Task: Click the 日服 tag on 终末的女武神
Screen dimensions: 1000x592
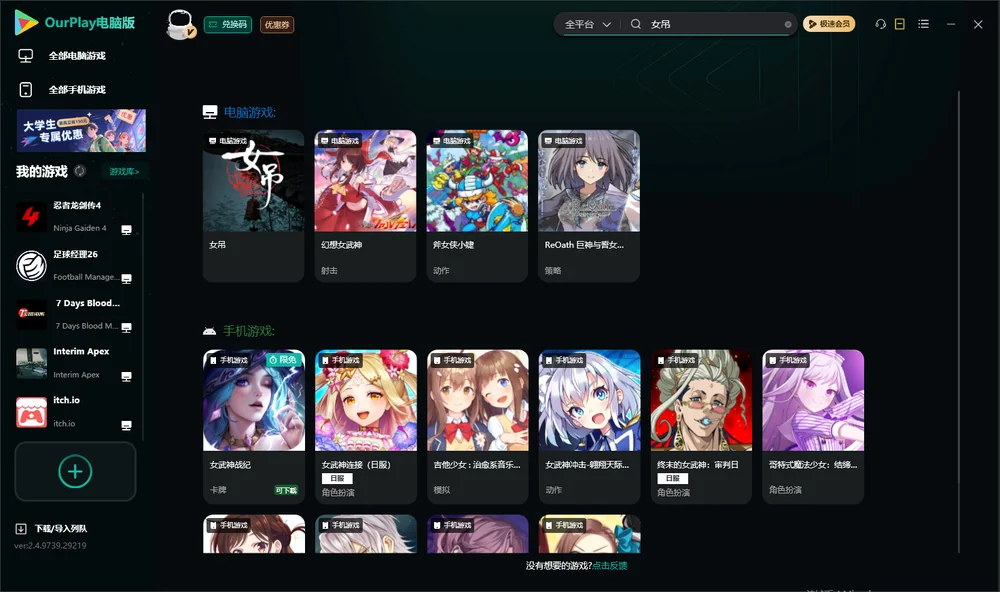Action: coord(673,478)
